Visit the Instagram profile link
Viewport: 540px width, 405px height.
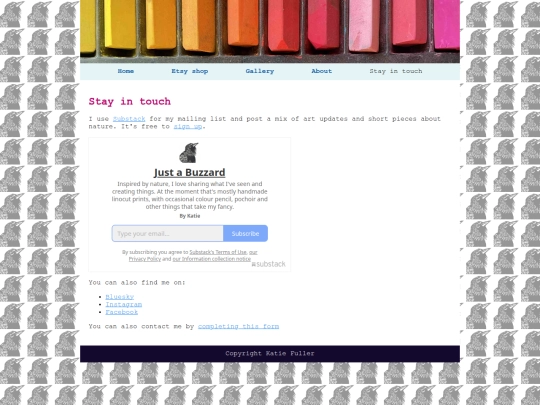124,304
